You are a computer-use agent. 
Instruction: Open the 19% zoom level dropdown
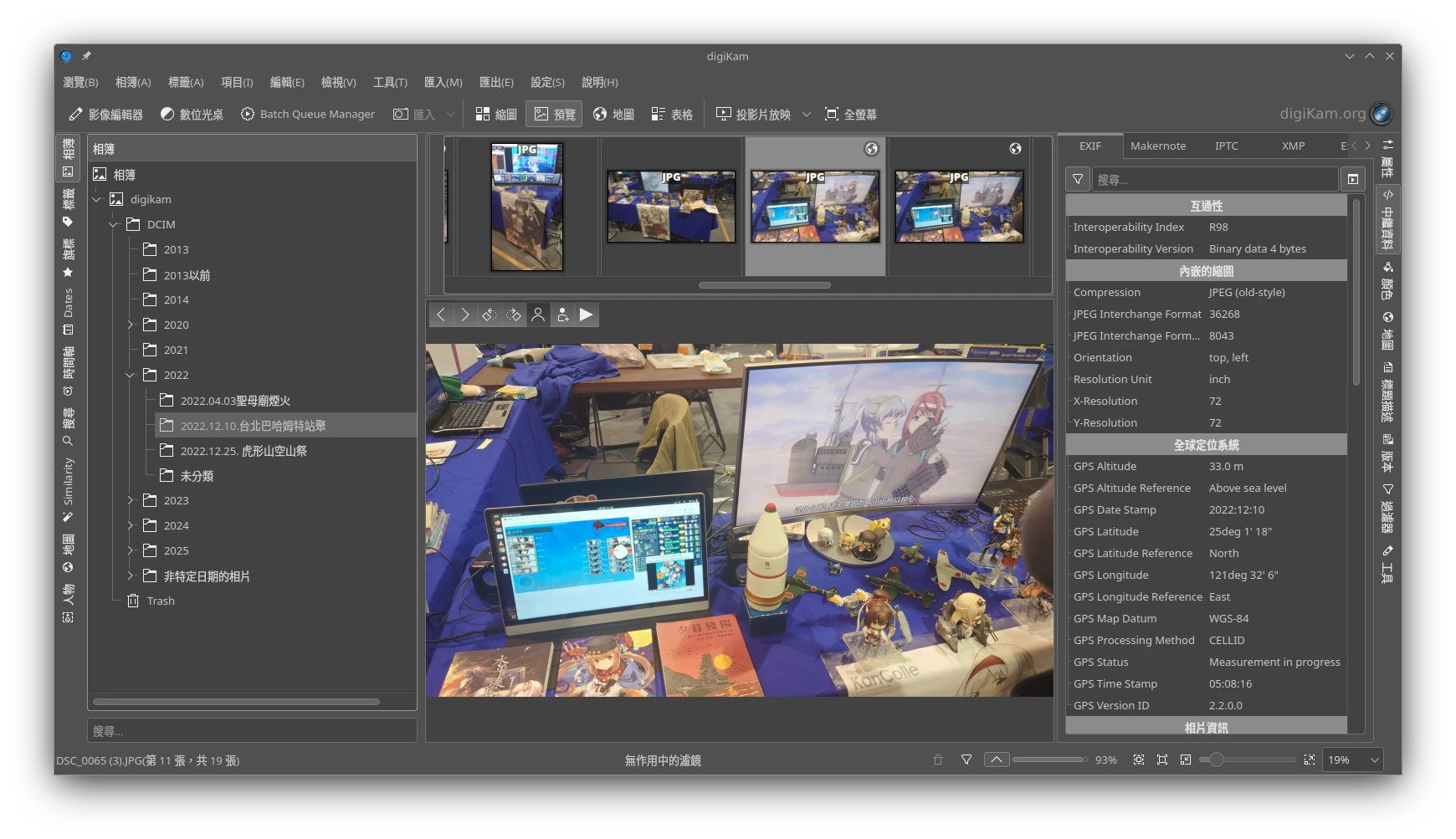click(x=1373, y=760)
